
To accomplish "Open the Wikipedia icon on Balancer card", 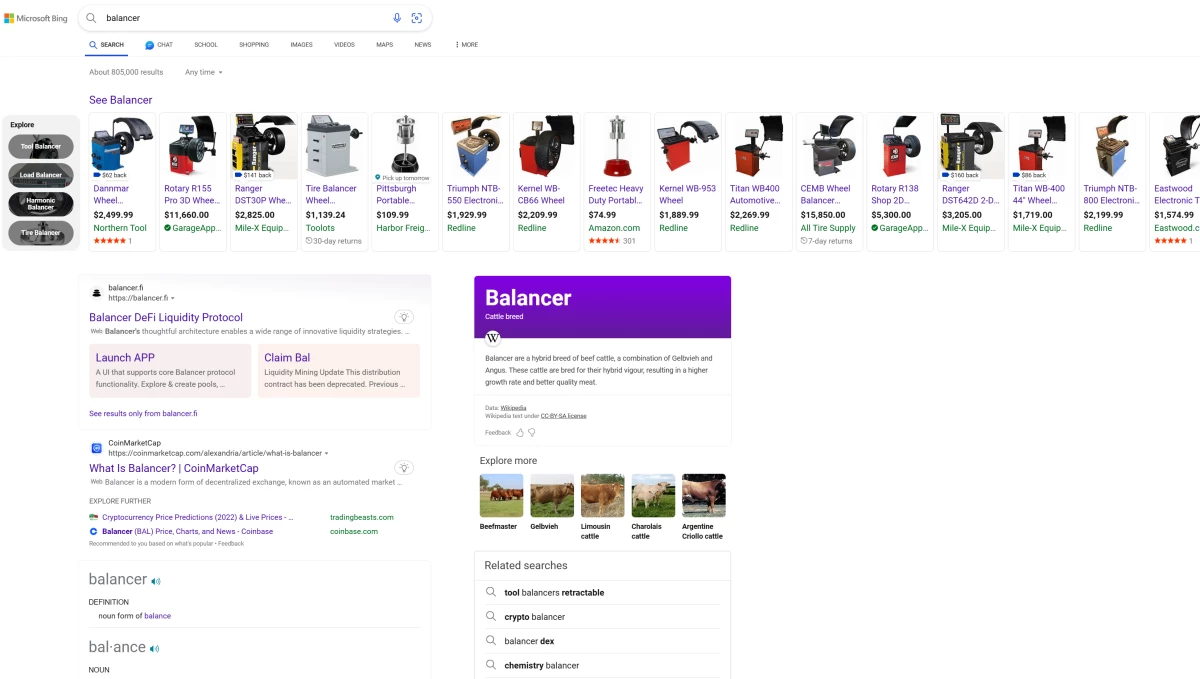I will (493, 338).
